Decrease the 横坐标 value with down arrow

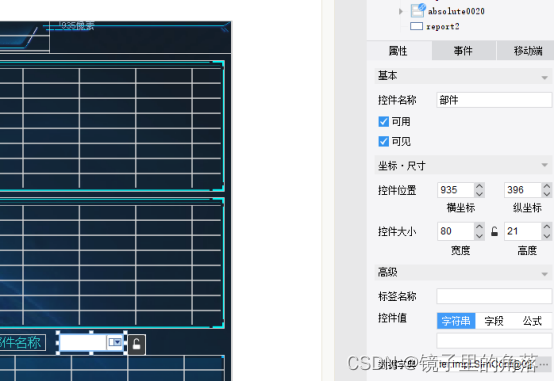[479, 194]
